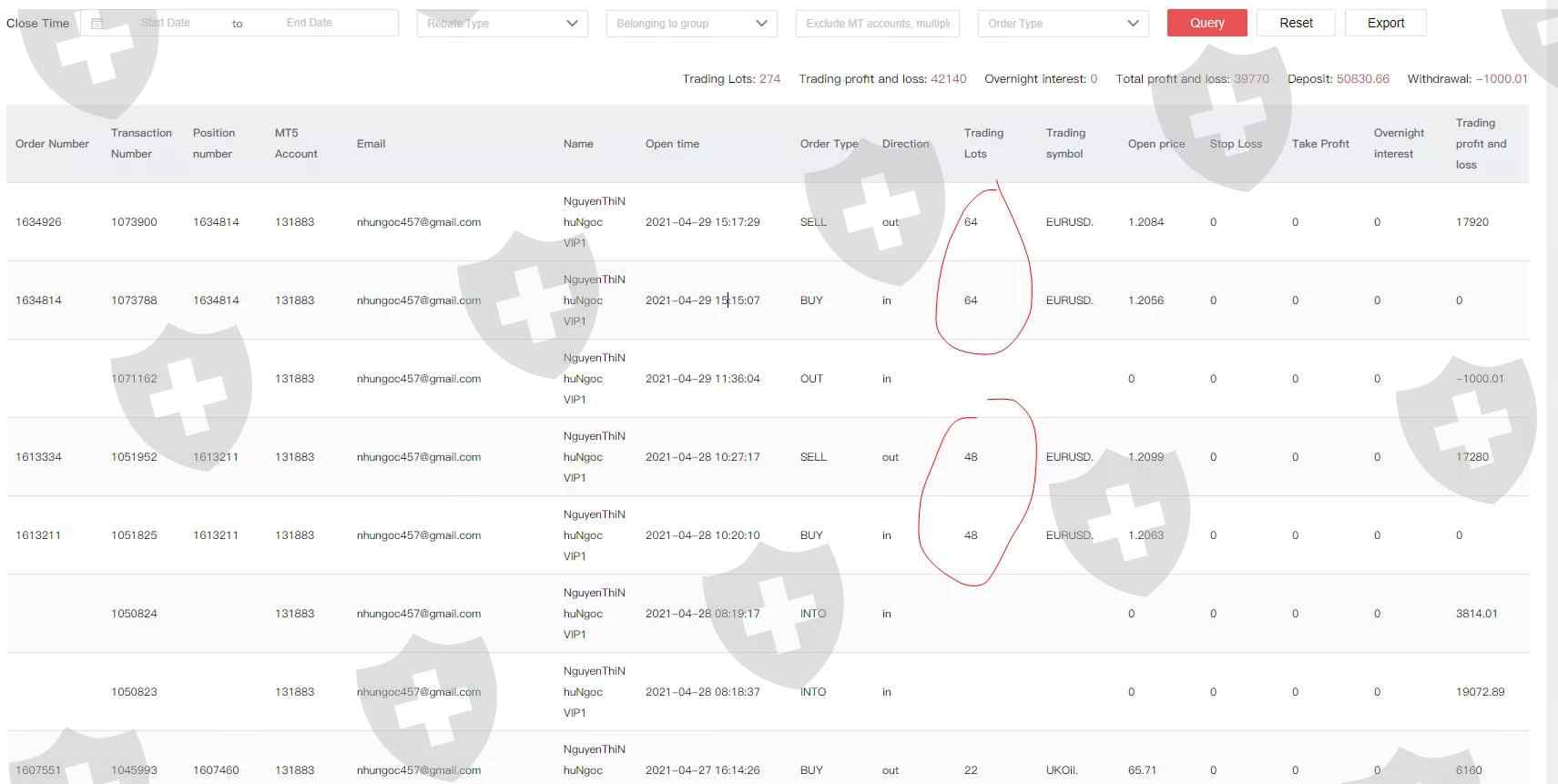Select transaction number 1045993
1558x784 pixels.
134,770
